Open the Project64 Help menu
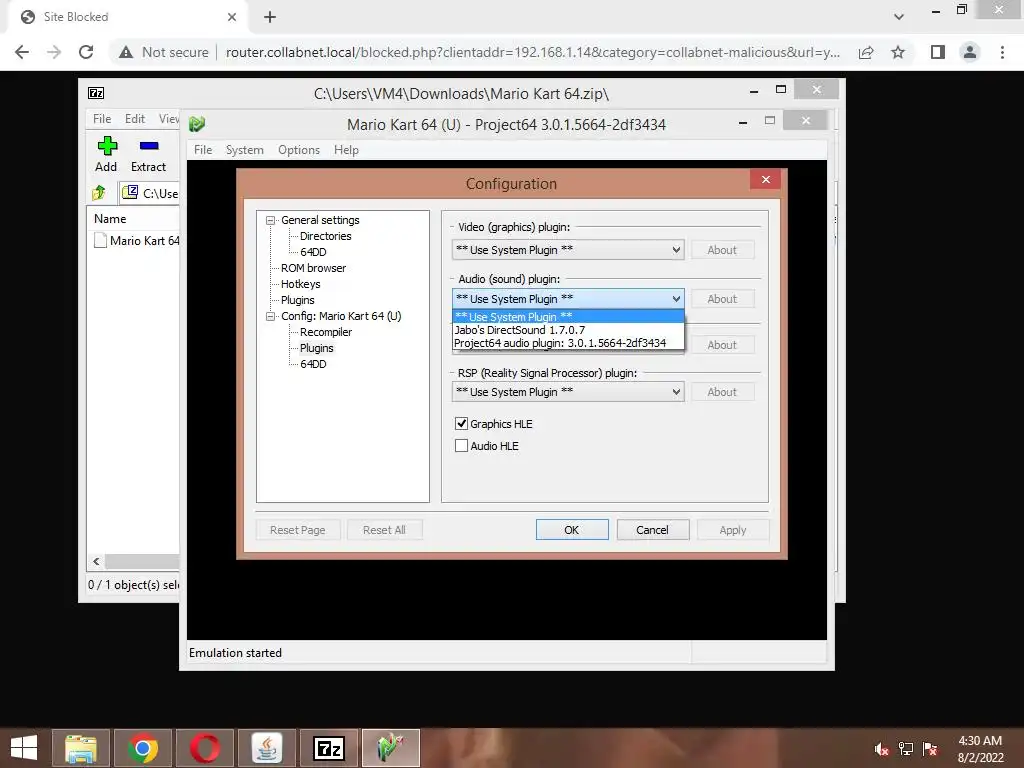This screenshot has width=1024, height=768. (x=346, y=150)
